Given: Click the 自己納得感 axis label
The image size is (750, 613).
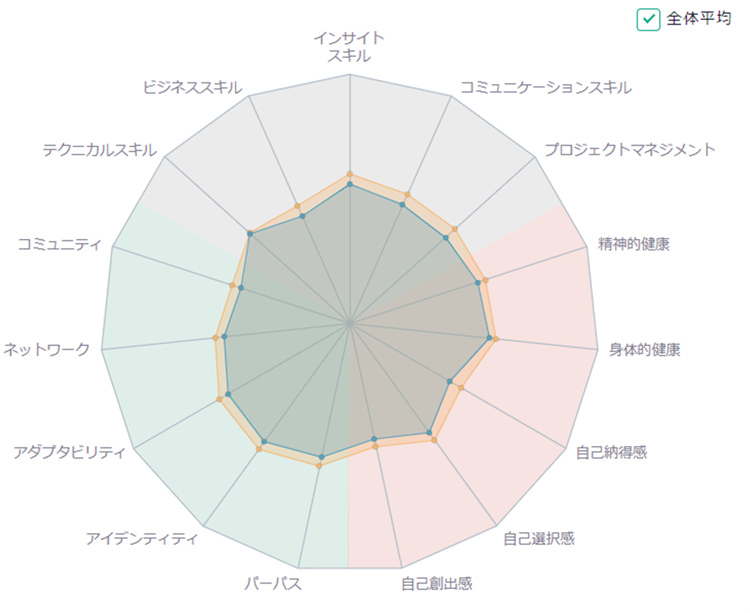Looking at the screenshot, I should click(x=611, y=452).
